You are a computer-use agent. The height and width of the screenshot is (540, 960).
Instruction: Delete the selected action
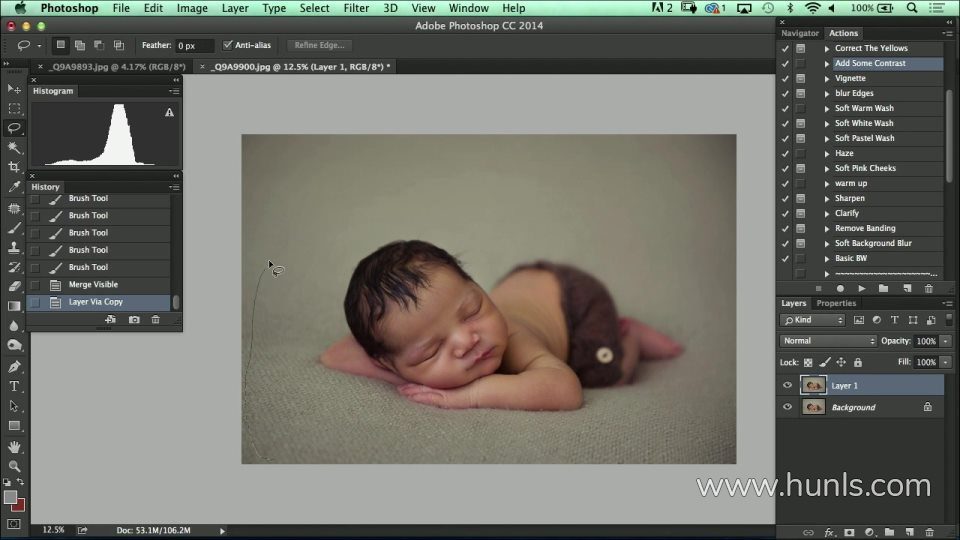click(x=929, y=288)
